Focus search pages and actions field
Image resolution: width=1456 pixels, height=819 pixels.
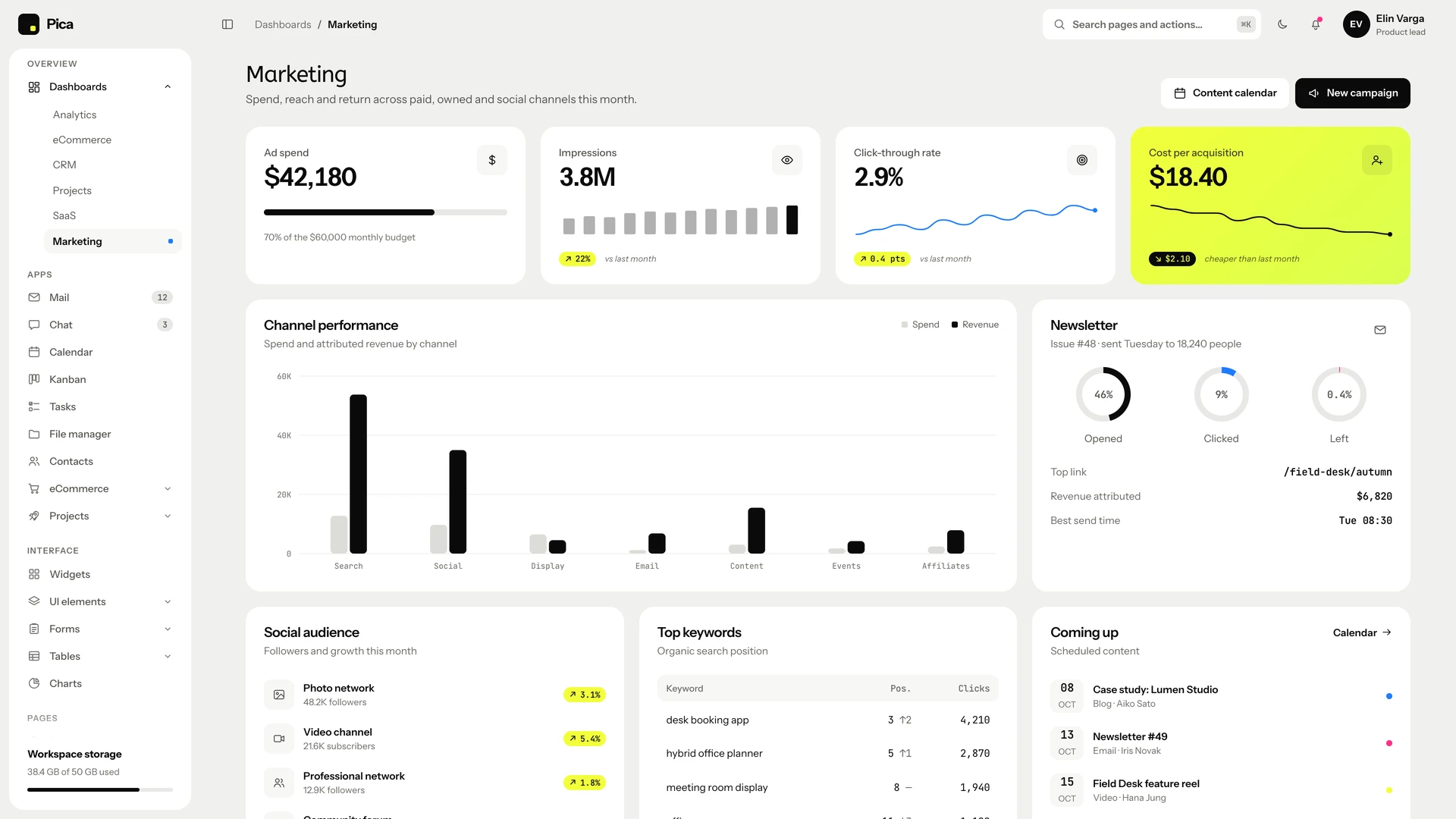(x=1151, y=24)
